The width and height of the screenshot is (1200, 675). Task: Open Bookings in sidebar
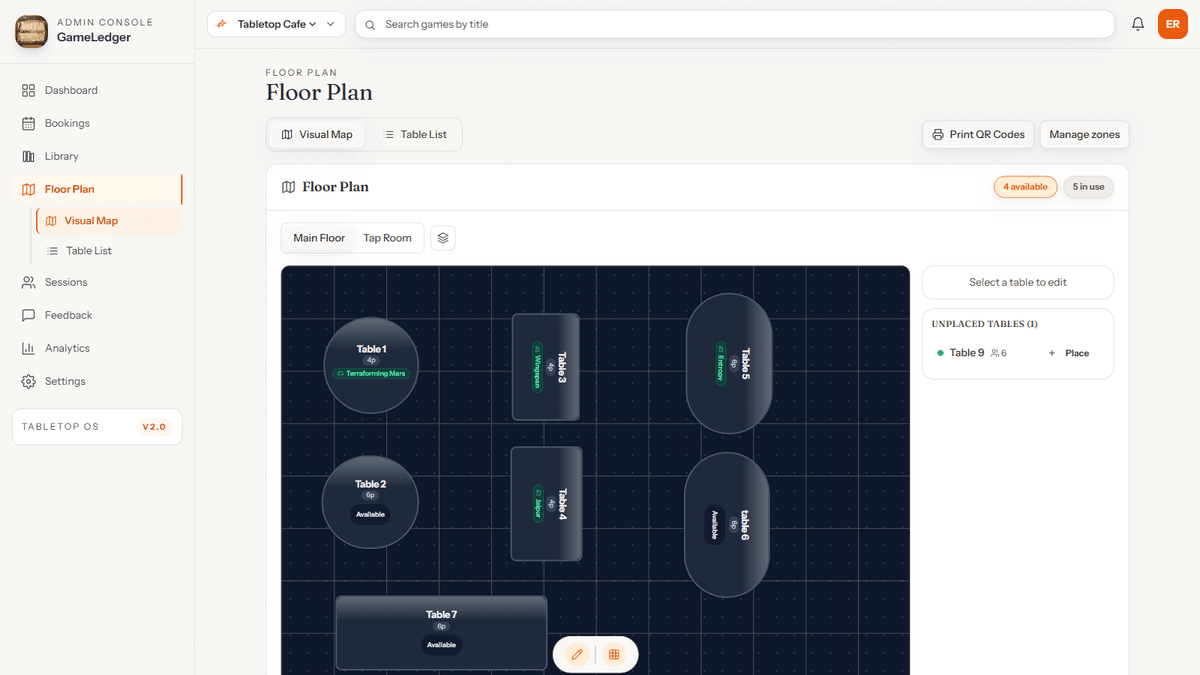coord(97,123)
